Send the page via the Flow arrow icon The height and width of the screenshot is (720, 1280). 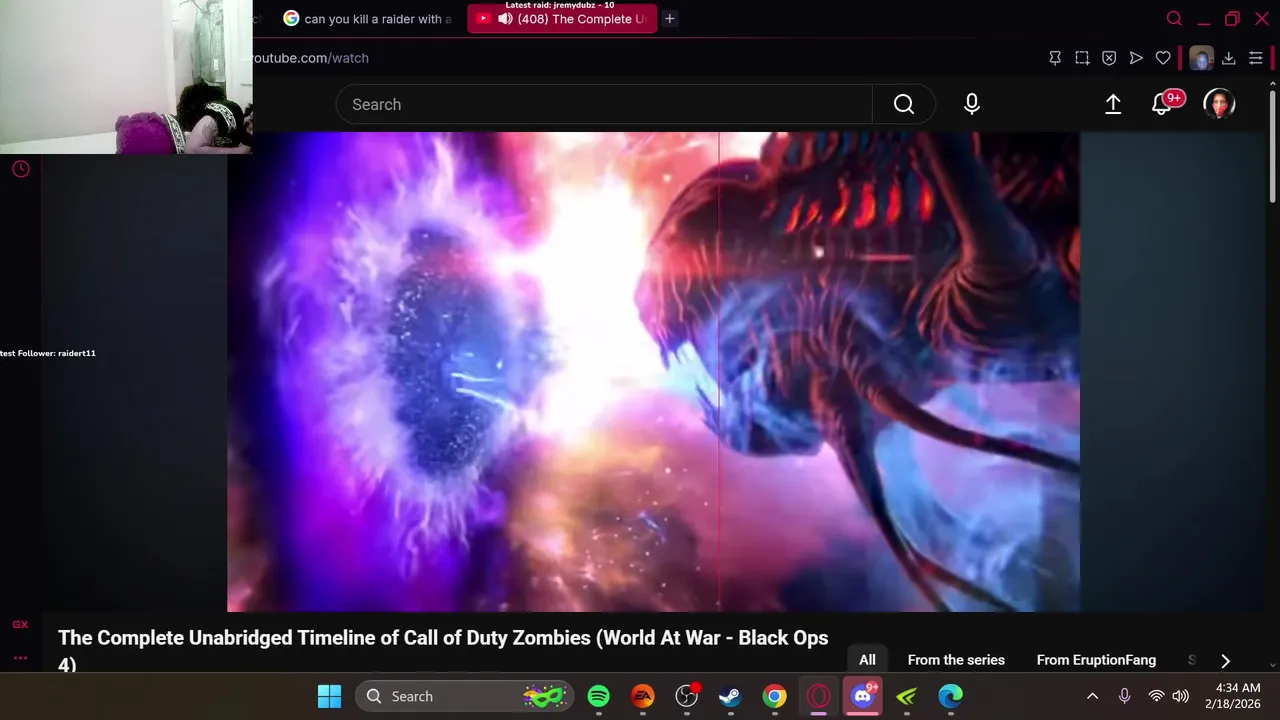[1136, 58]
